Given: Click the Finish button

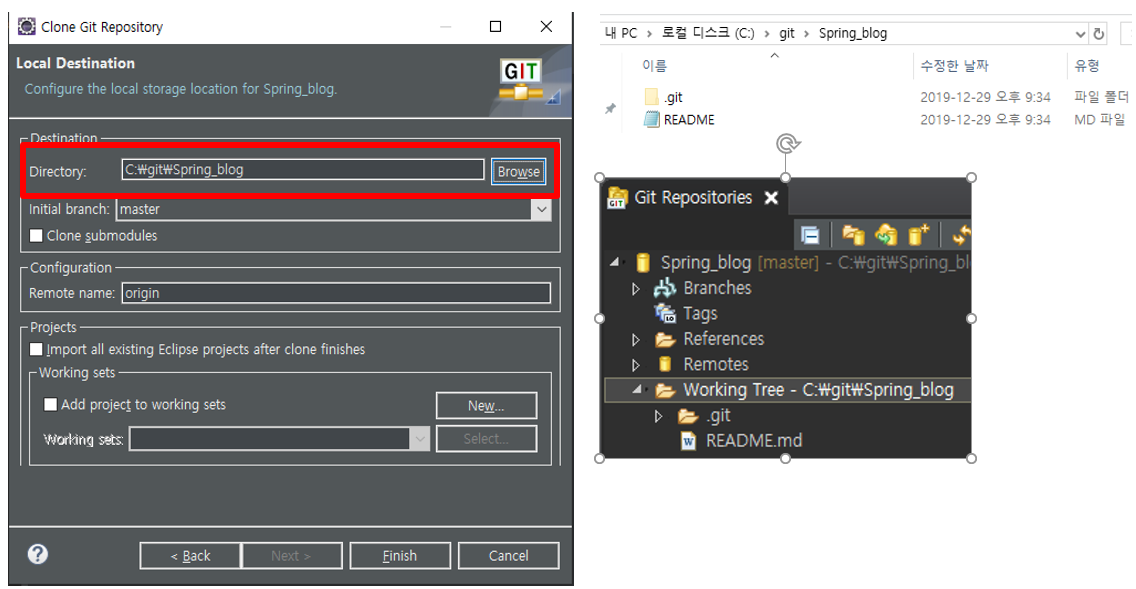Looking at the screenshot, I should (400, 556).
